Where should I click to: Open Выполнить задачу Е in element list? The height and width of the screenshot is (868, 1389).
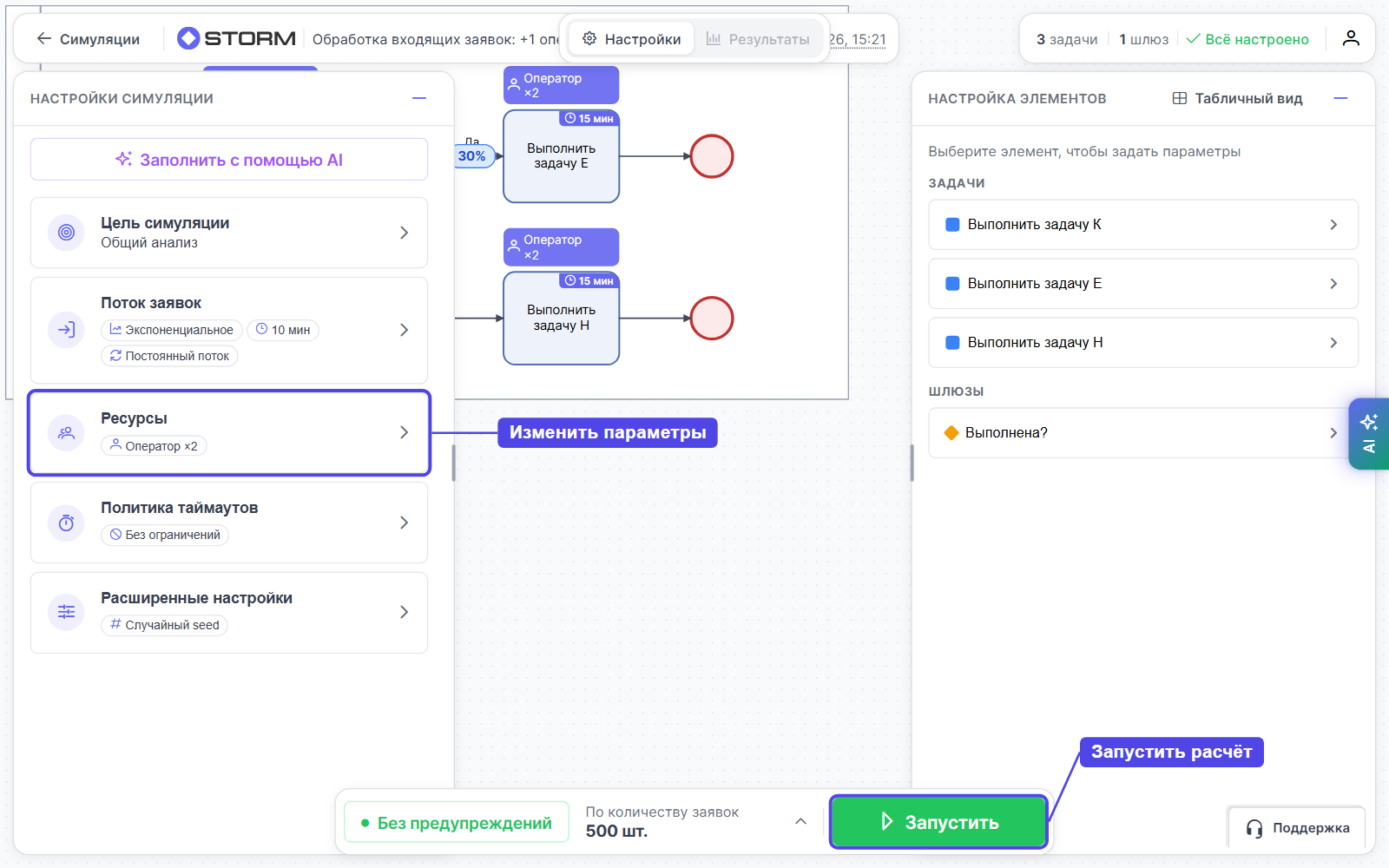1143,284
